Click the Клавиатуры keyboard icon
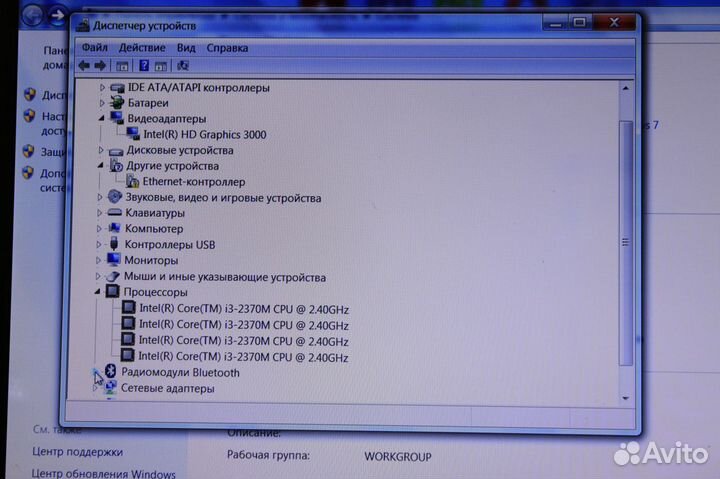This screenshot has height=479, width=720. tap(114, 213)
